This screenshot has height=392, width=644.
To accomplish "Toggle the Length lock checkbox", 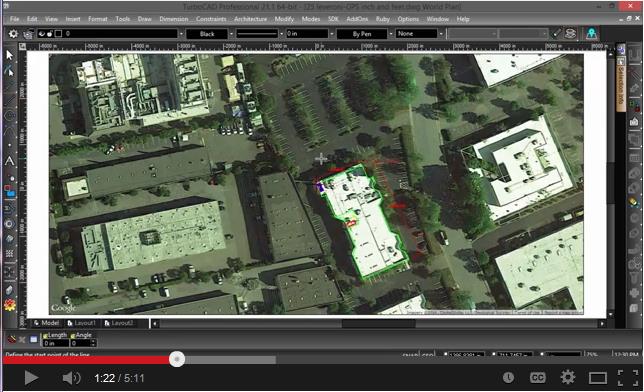I will coord(46,335).
